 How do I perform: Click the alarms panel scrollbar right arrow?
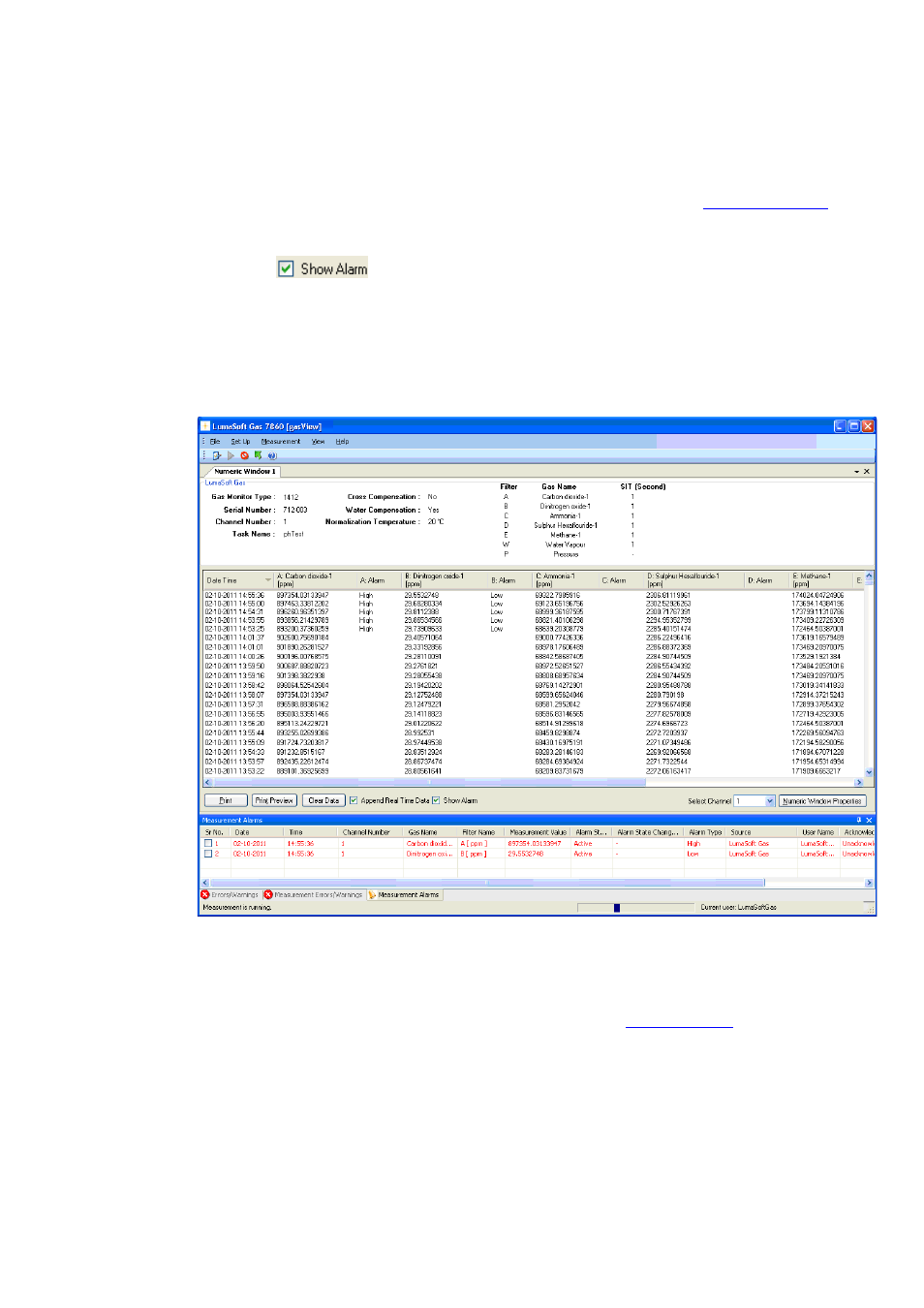point(869,883)
